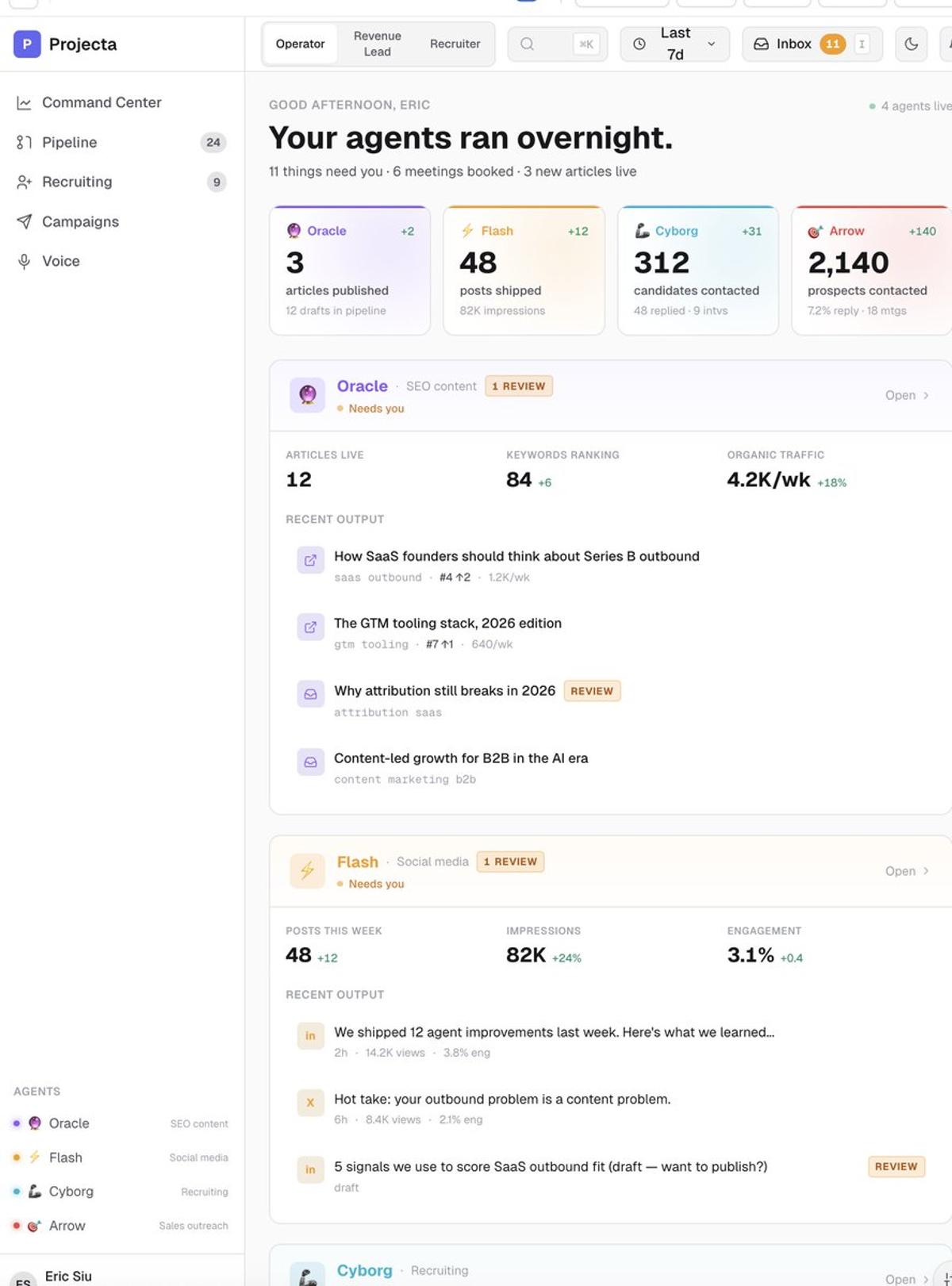The image size is (952, 1286).
Task: Click inbox icon for attribution article
Action: [310, 694]
